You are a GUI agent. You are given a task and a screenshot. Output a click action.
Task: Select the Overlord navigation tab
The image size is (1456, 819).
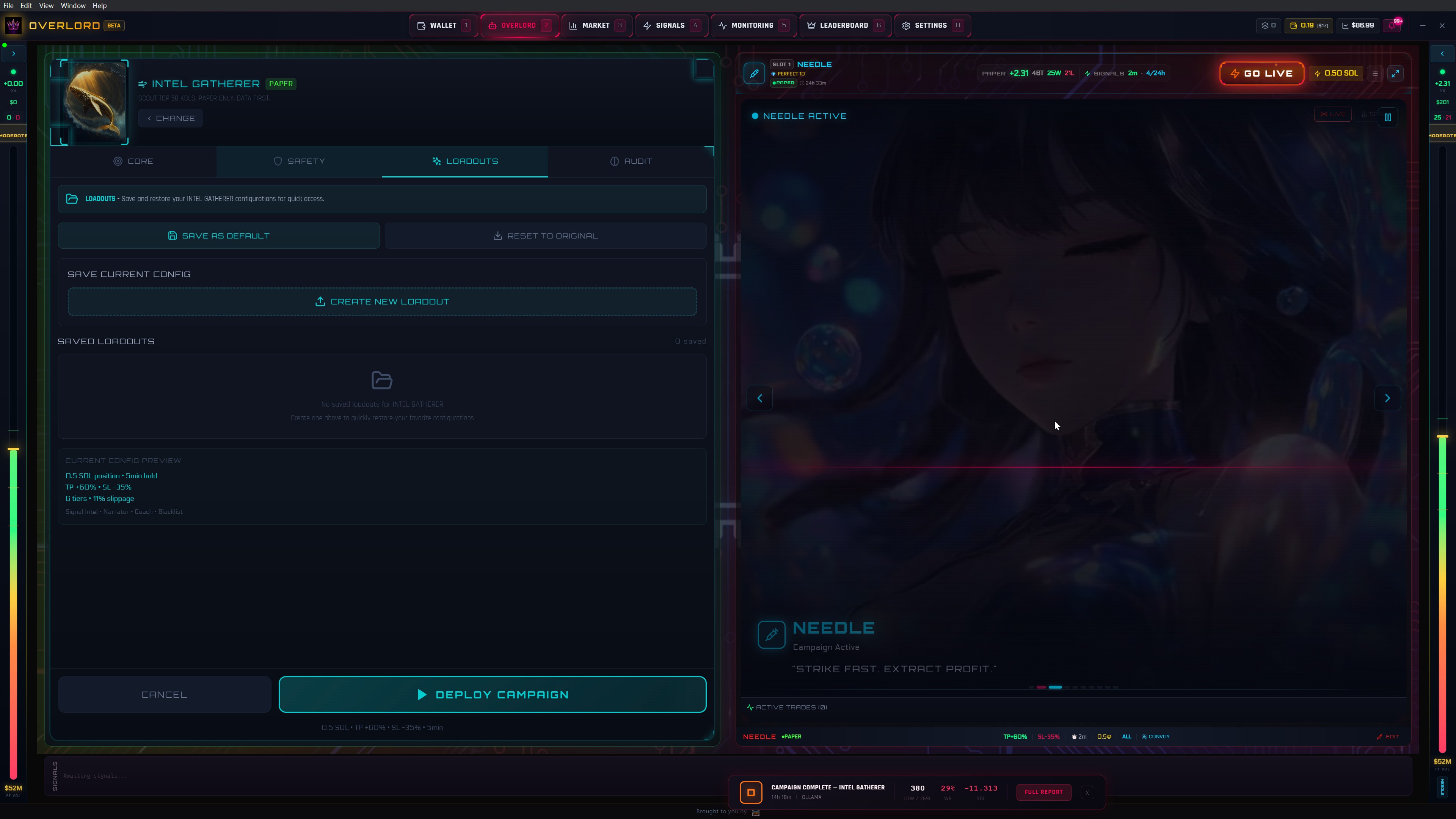520,25
